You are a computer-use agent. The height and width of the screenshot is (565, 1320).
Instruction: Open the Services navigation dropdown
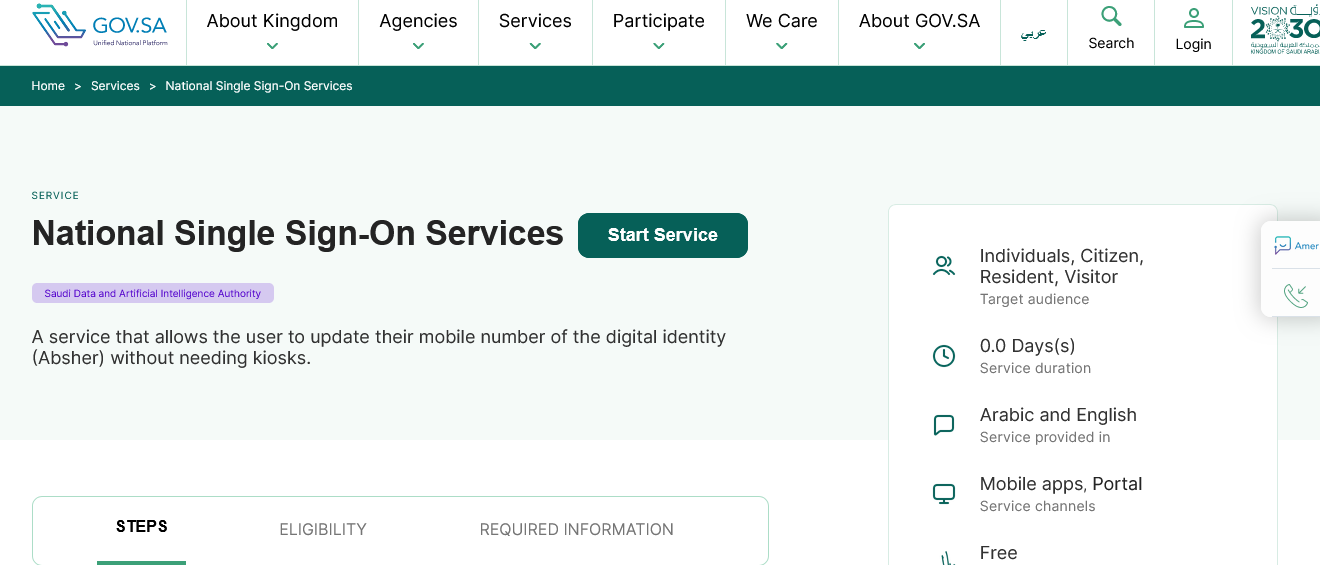535,31
